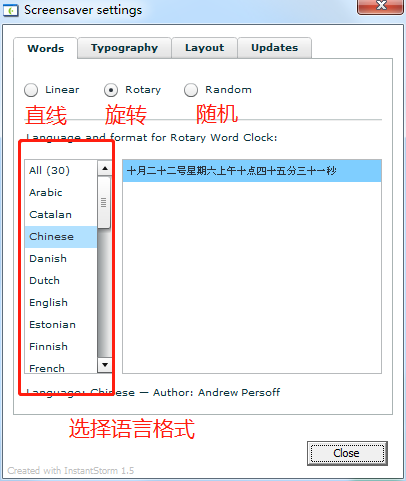
Task: Click the scroll up arrow in language list
Action: (105, 168)
